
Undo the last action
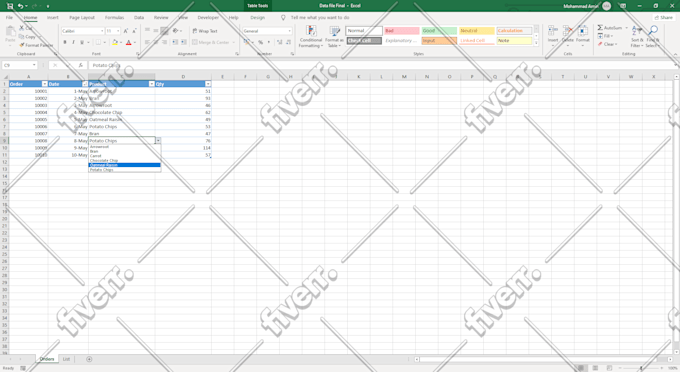20,6
